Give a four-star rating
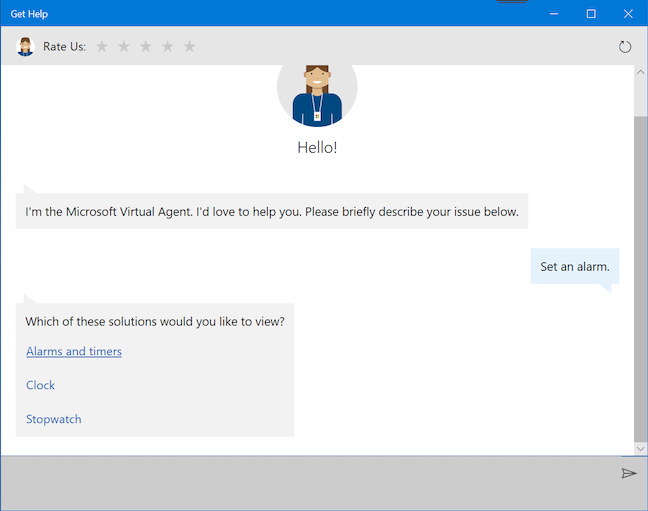 point(168,46)
